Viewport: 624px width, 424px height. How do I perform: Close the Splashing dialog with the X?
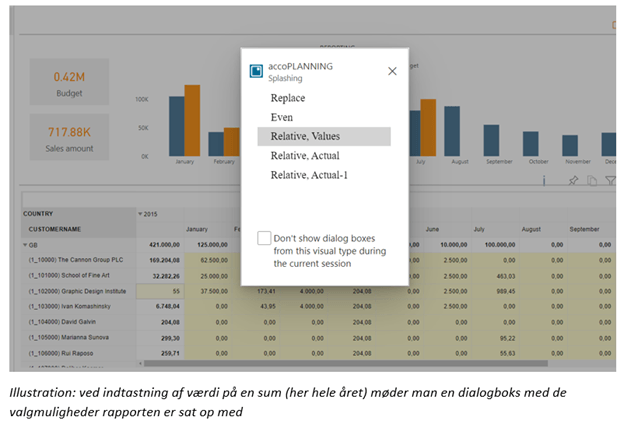(x=392, y=71)
